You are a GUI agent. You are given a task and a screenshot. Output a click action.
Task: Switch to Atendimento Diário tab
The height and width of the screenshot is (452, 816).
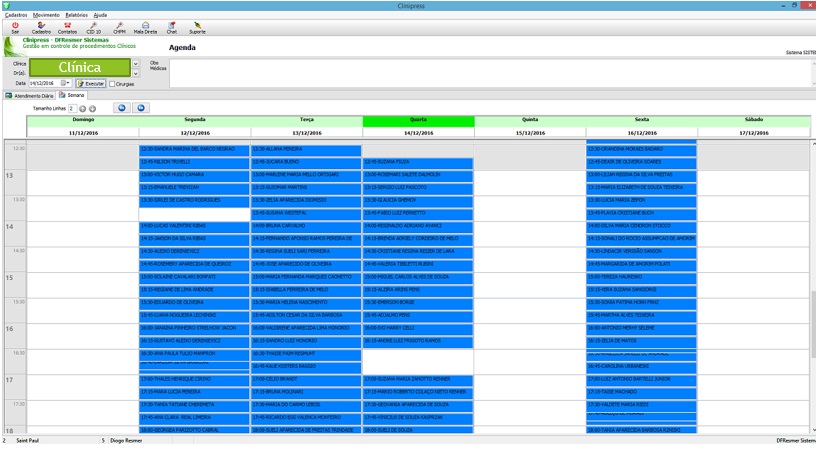tap(31, 96)
